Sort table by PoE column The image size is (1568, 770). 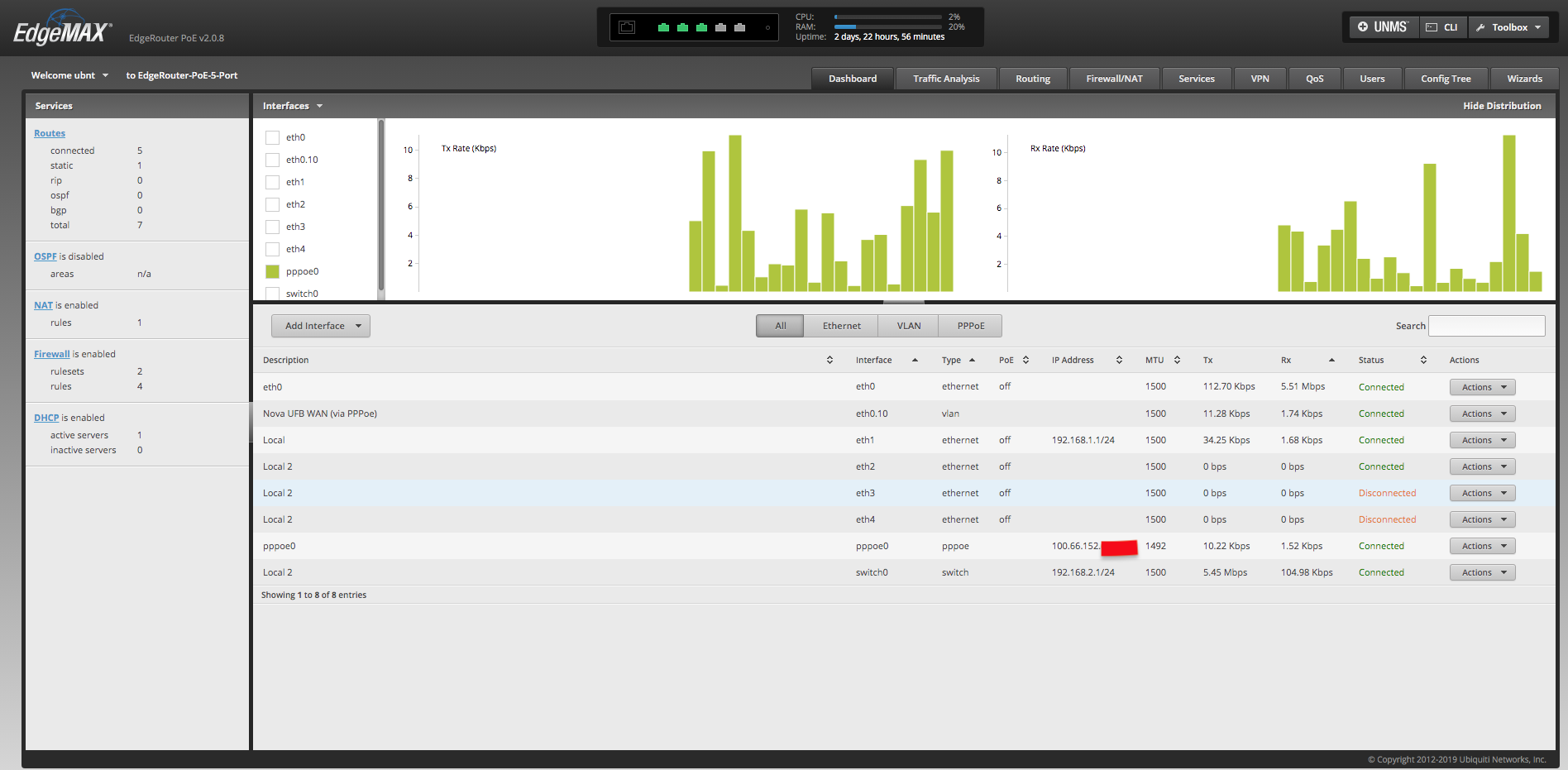click(x=1025, y=360)
